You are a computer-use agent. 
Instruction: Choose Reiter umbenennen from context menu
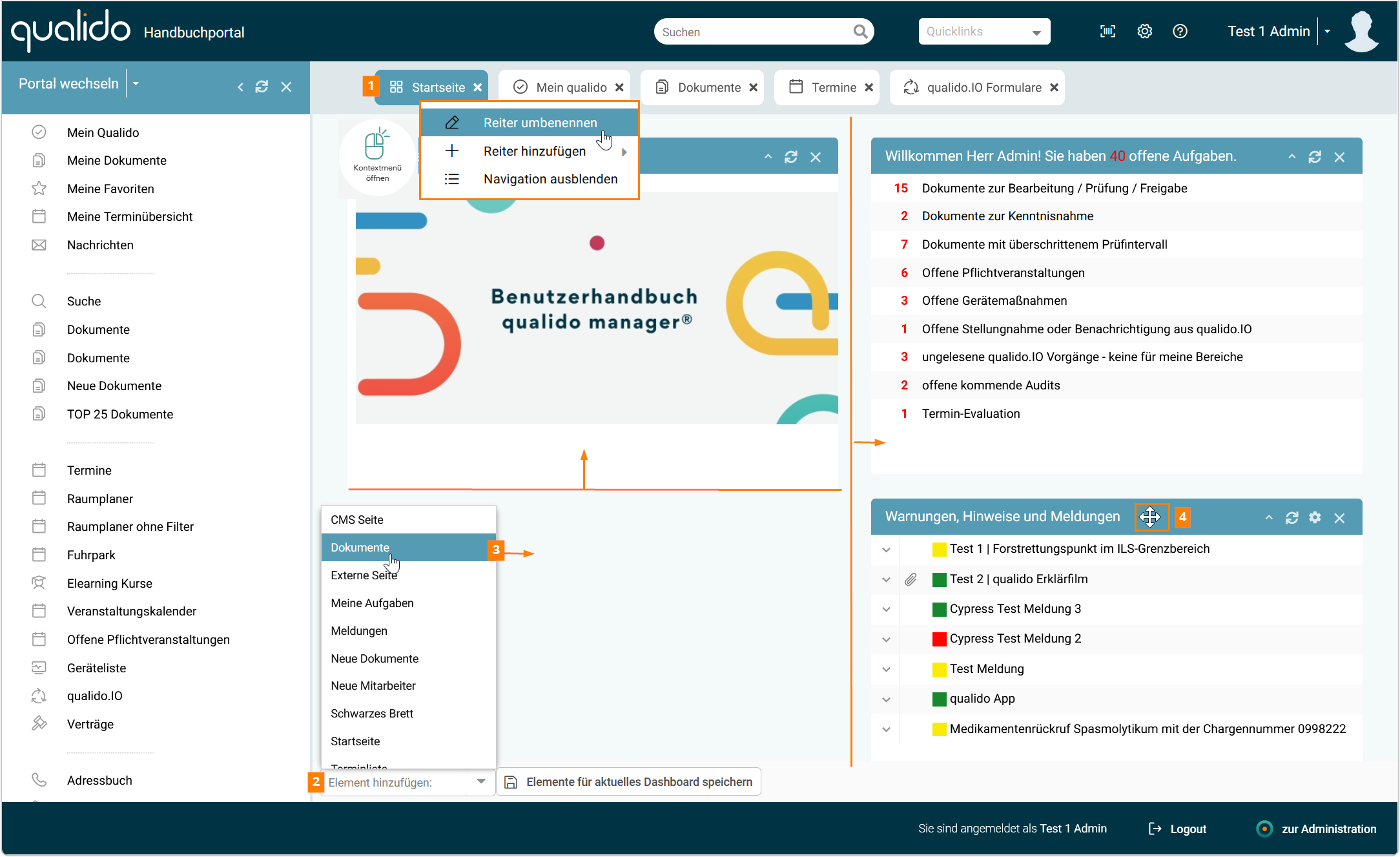pos(529,123)
